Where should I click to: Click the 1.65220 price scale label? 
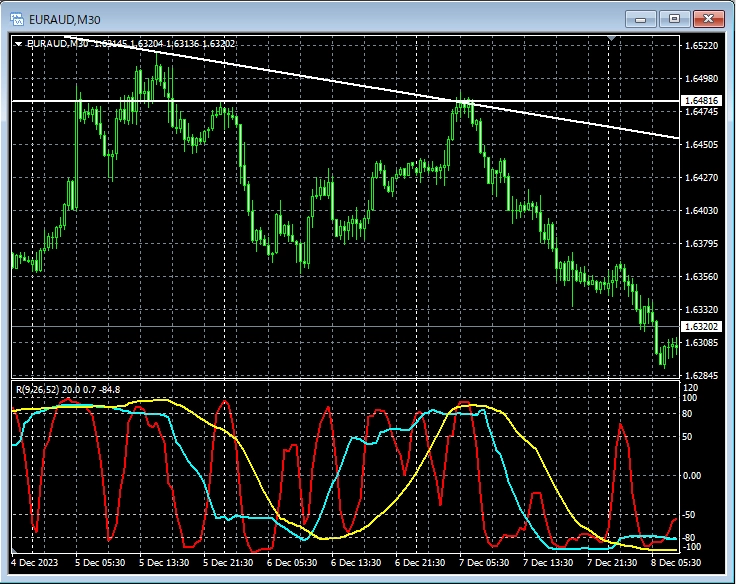701,46
